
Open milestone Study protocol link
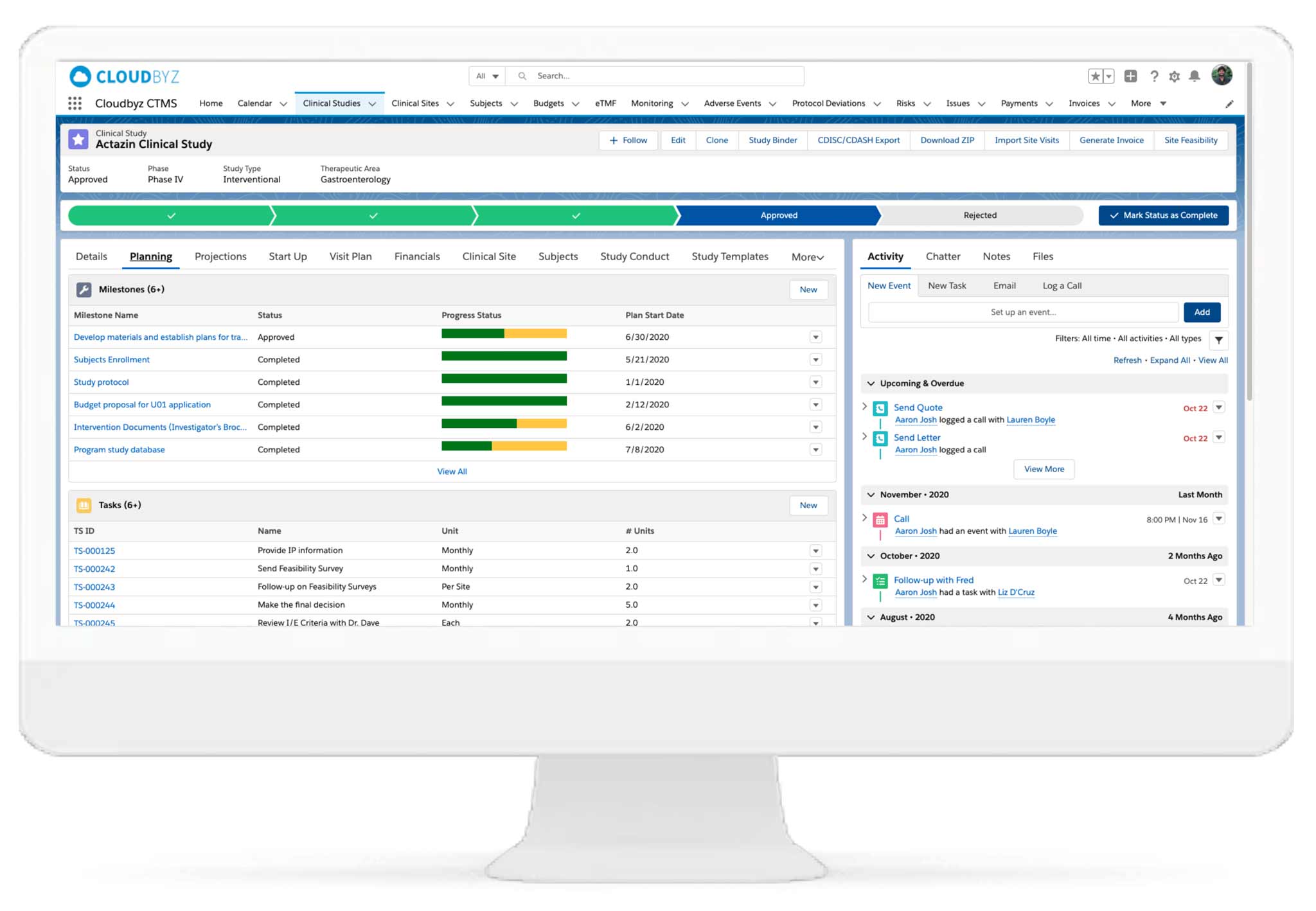(101, 382)
